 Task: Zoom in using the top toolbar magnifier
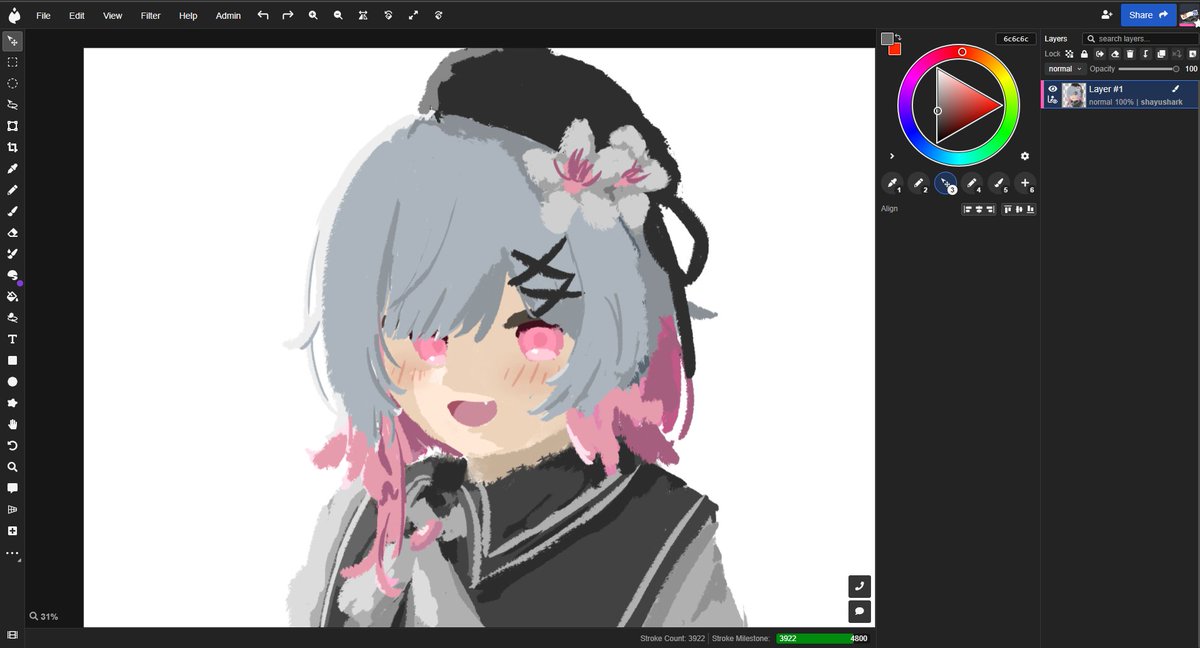313,15
